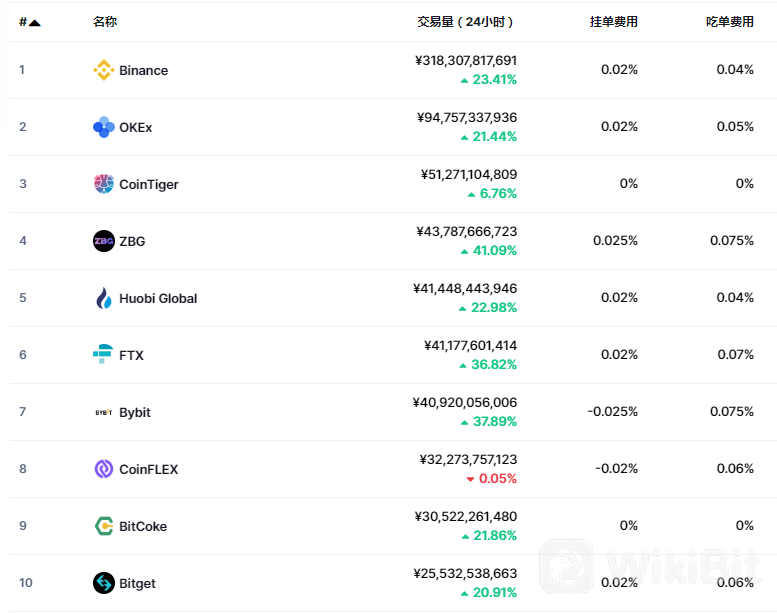Toggle sort arrow next to # column

34,22
